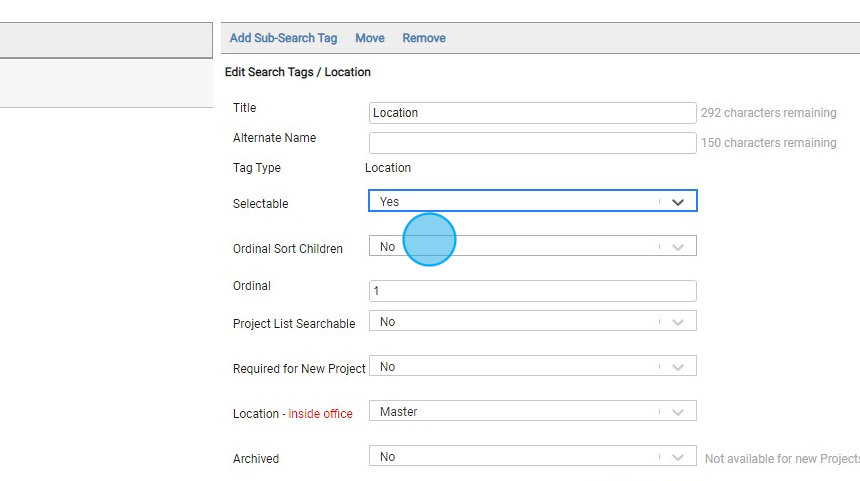Click the chevron arrow on the Master location field

678,412
